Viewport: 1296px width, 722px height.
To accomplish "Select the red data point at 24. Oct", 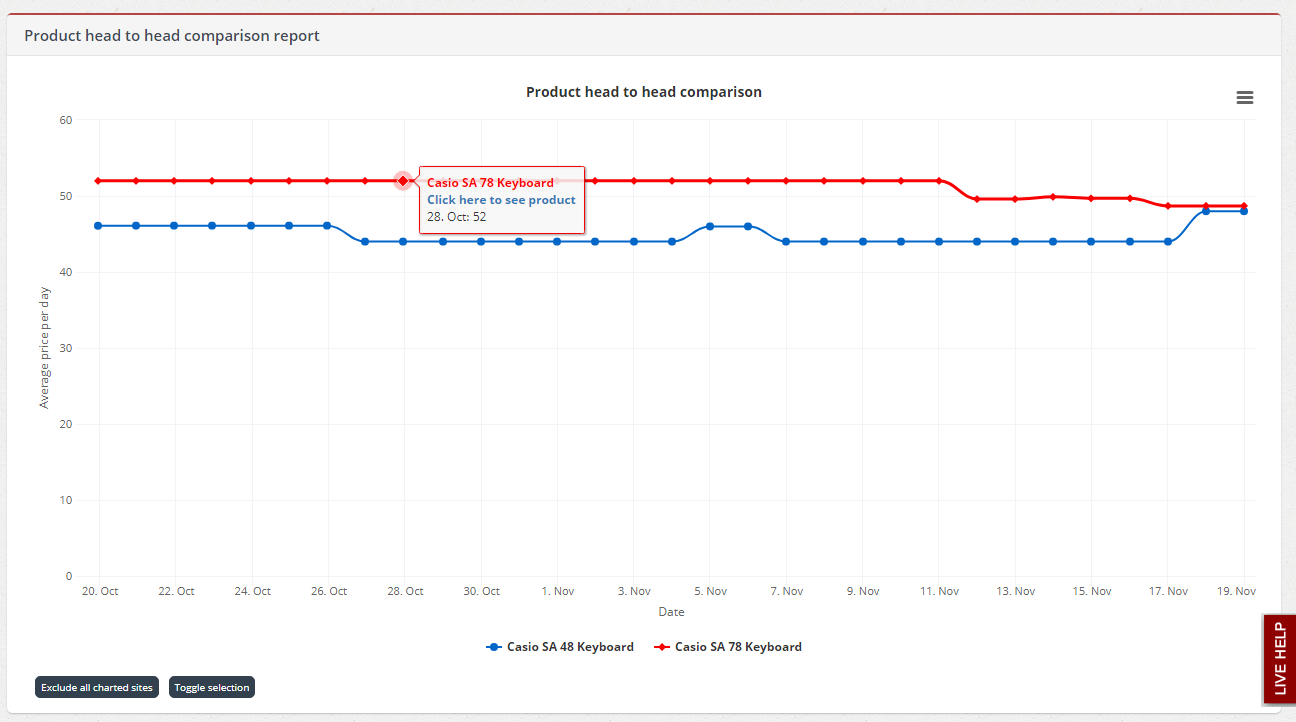I will [251, 181].
